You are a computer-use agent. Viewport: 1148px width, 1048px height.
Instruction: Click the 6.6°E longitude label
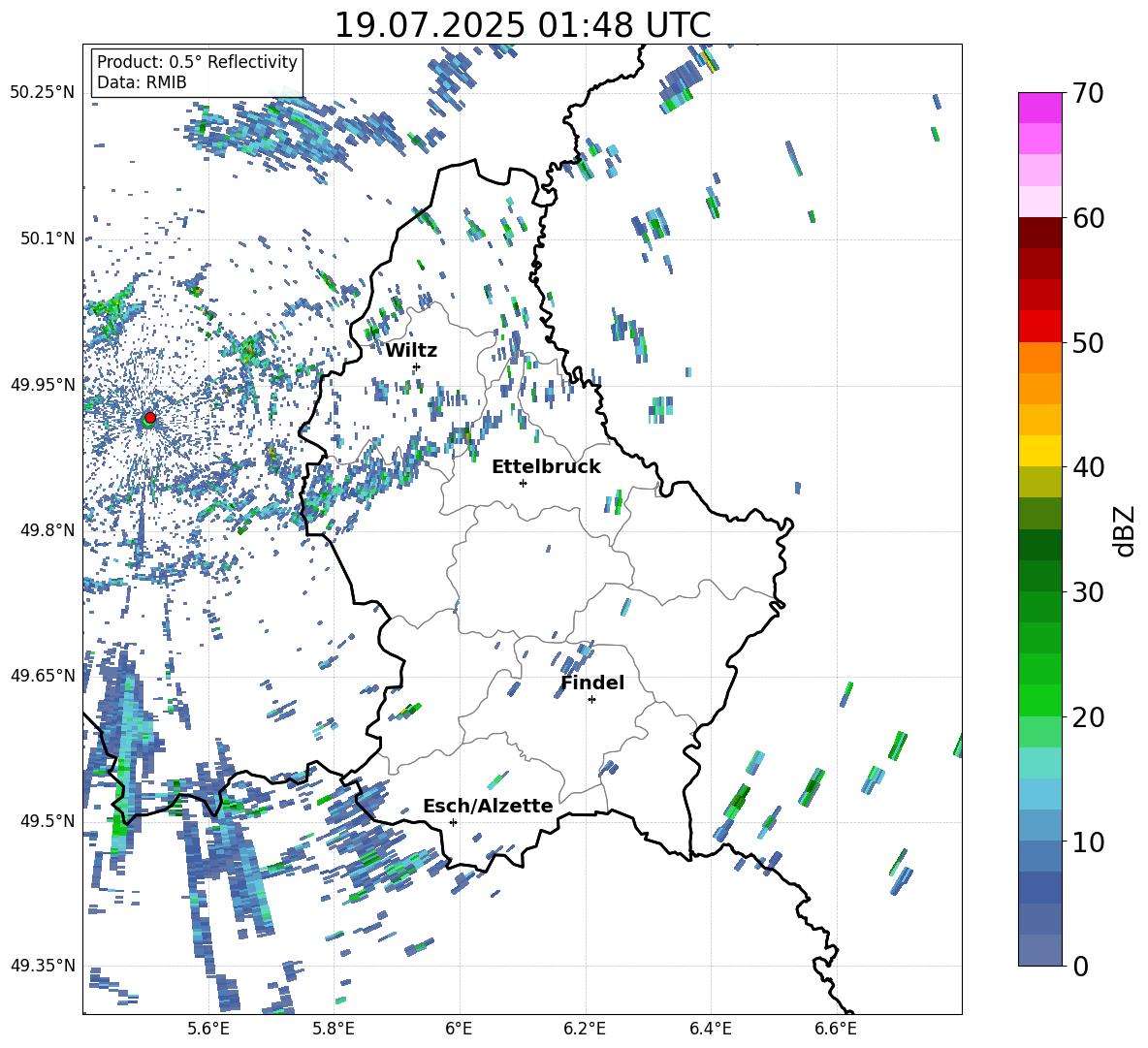point(836,1029)
